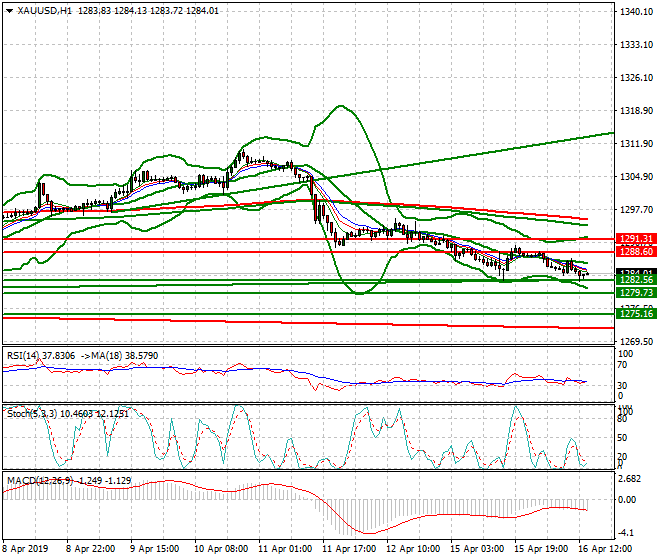Click the 8 Apr 2019 date label
The height and width of the screenshot is (560, 660).
24,549
